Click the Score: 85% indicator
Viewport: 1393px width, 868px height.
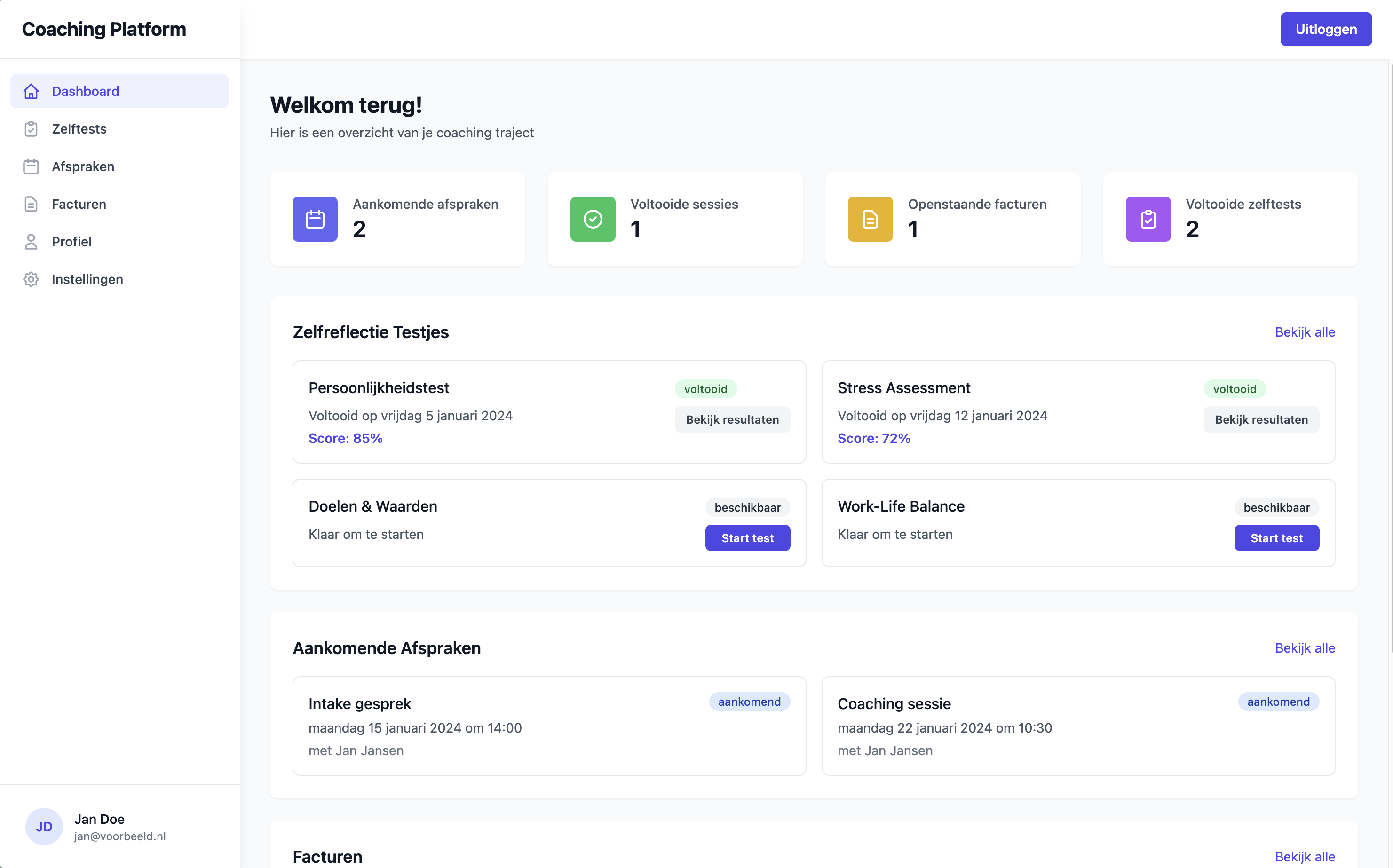click(345, 438)
